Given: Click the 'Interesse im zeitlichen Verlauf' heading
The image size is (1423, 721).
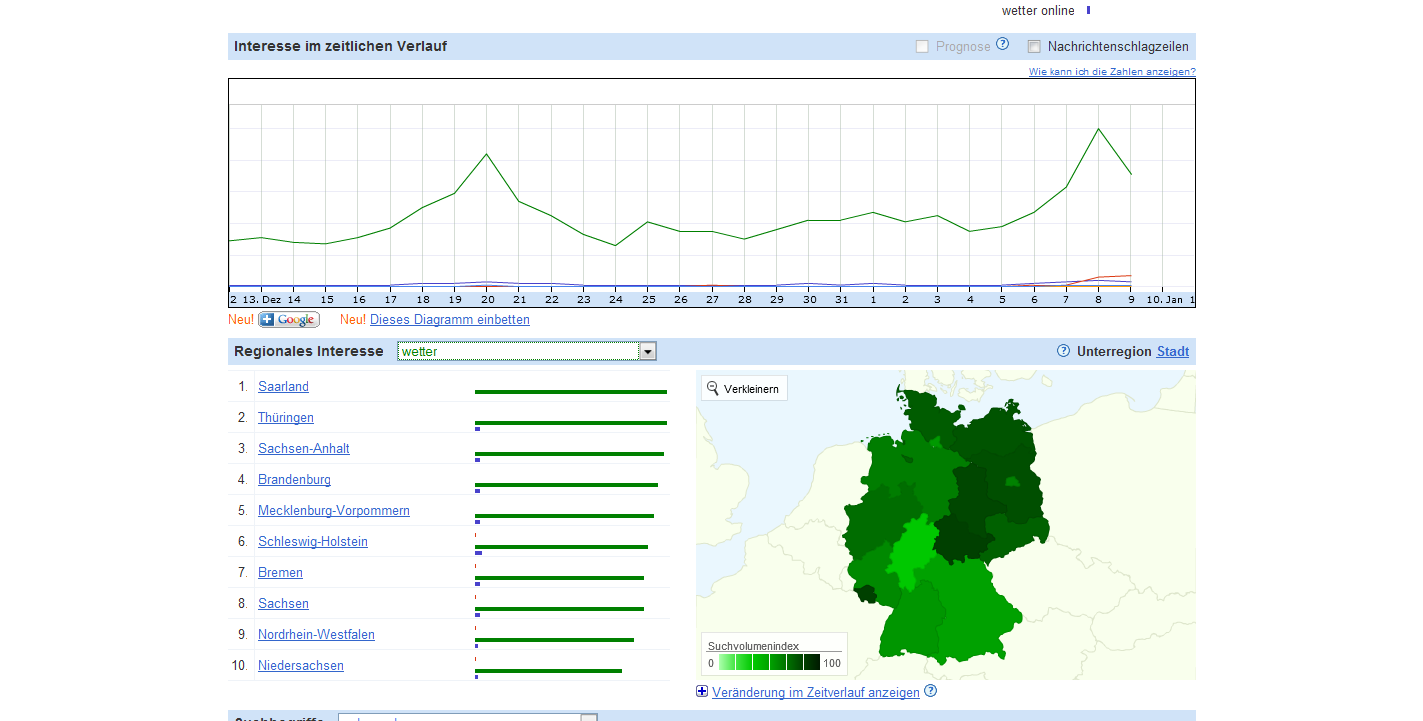Looking at the screenshot, I should (x=340, y=46).
